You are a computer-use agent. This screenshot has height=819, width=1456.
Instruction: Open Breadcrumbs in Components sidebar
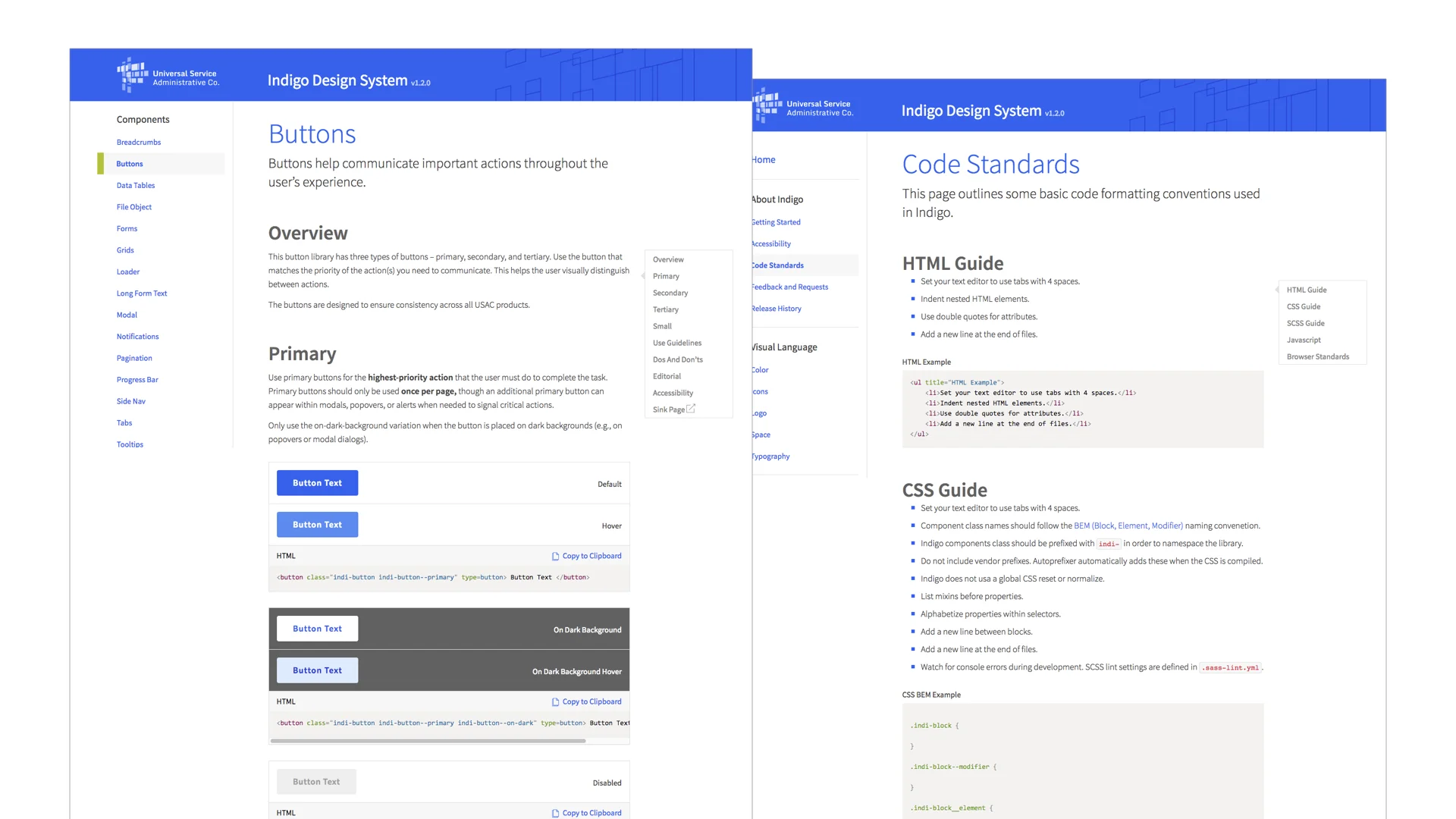click(139, 142)
